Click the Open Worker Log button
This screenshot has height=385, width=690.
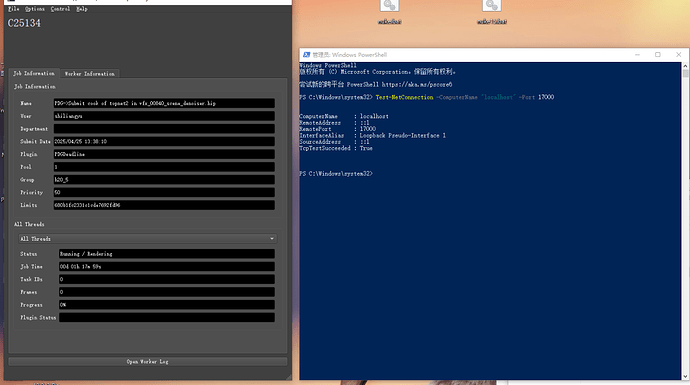[148, 362]
